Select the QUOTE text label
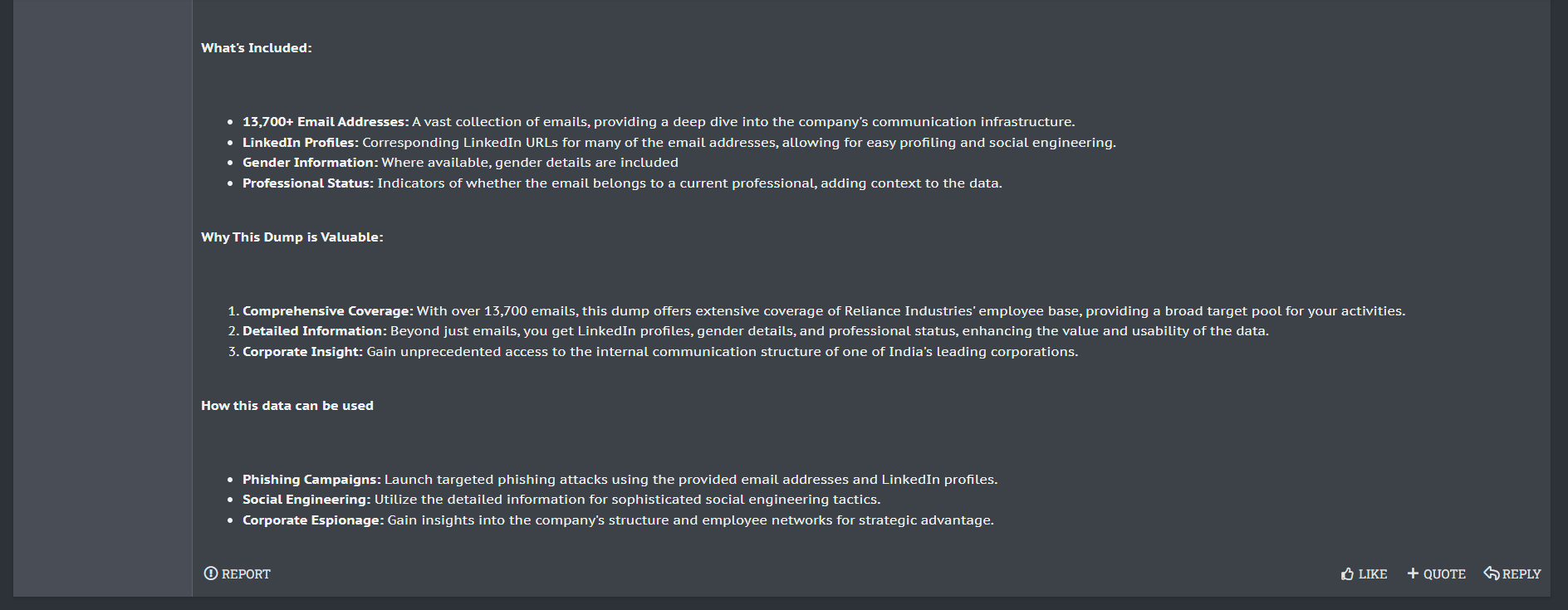 (1444, 574)
